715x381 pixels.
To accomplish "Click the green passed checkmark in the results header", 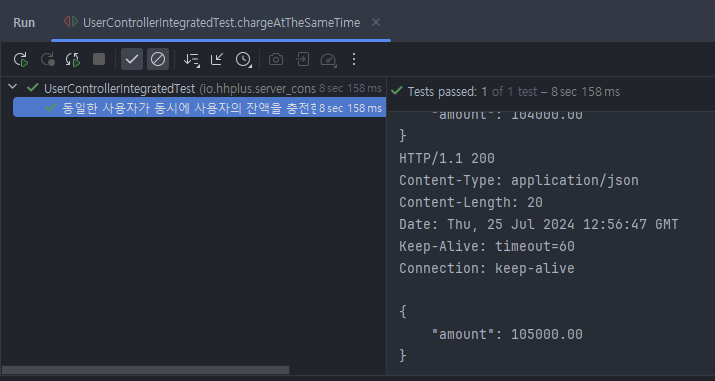I will [396, 91].
